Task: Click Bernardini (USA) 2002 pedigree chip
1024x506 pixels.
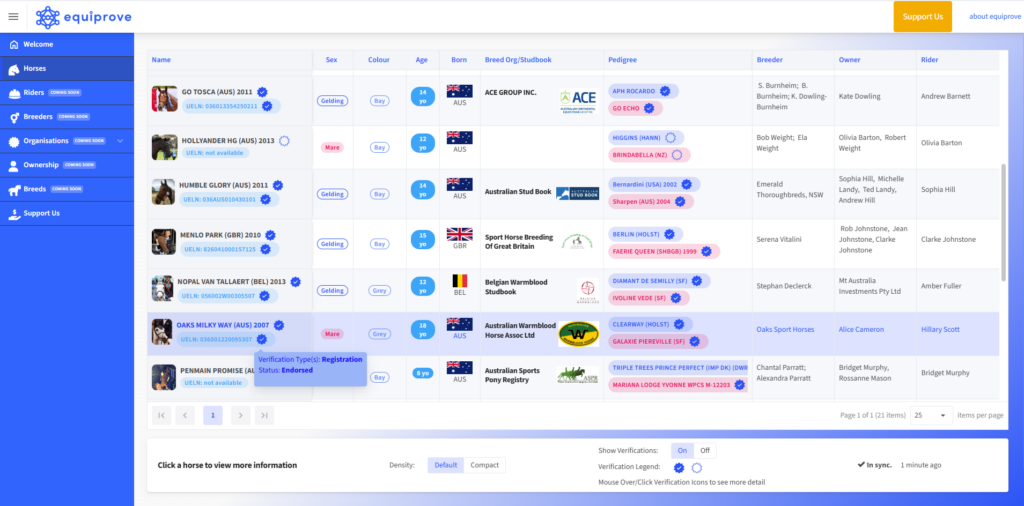Action: pos(654,185)
